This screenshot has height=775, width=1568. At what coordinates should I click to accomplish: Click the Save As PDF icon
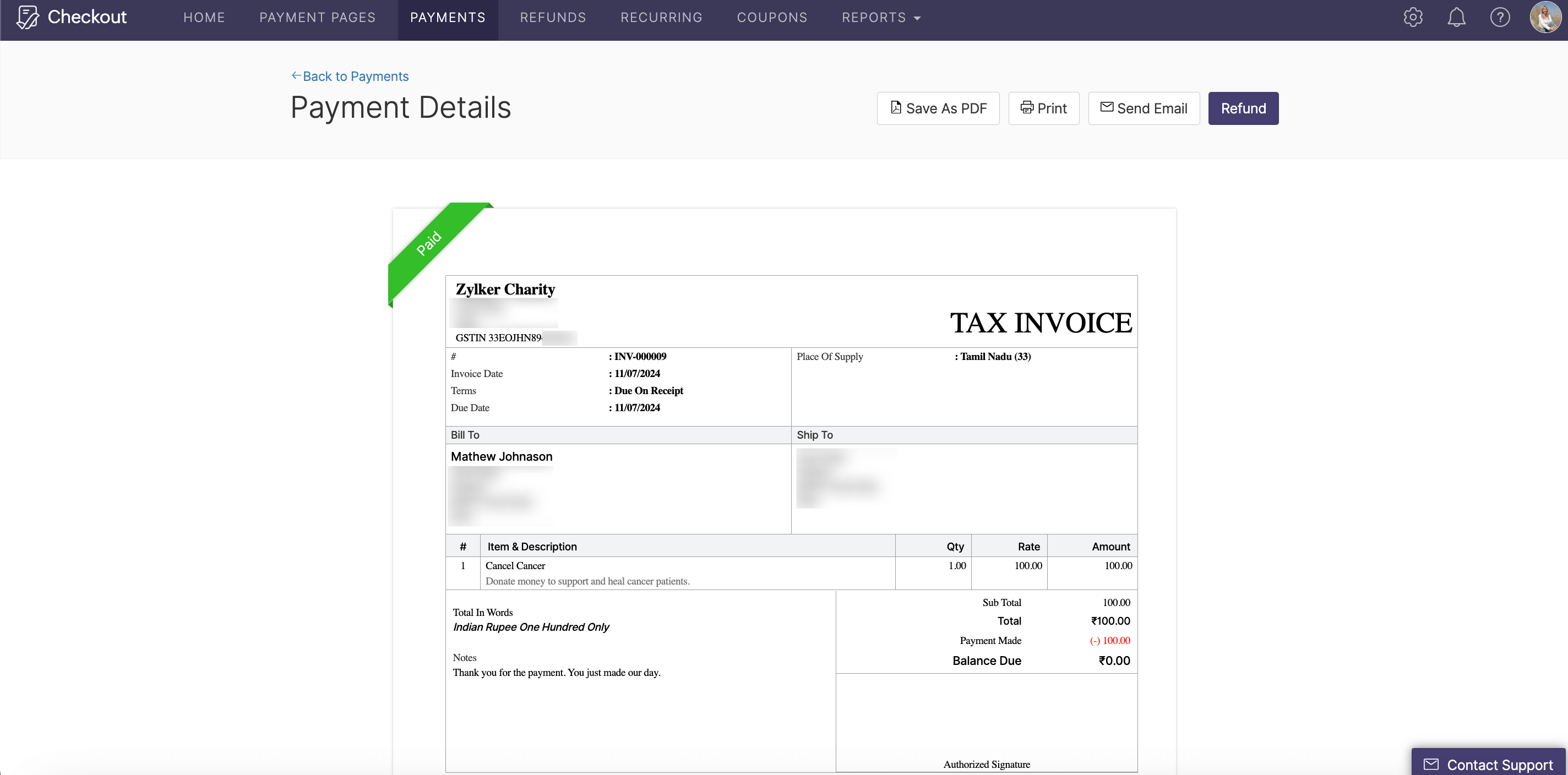click(896, 108)
